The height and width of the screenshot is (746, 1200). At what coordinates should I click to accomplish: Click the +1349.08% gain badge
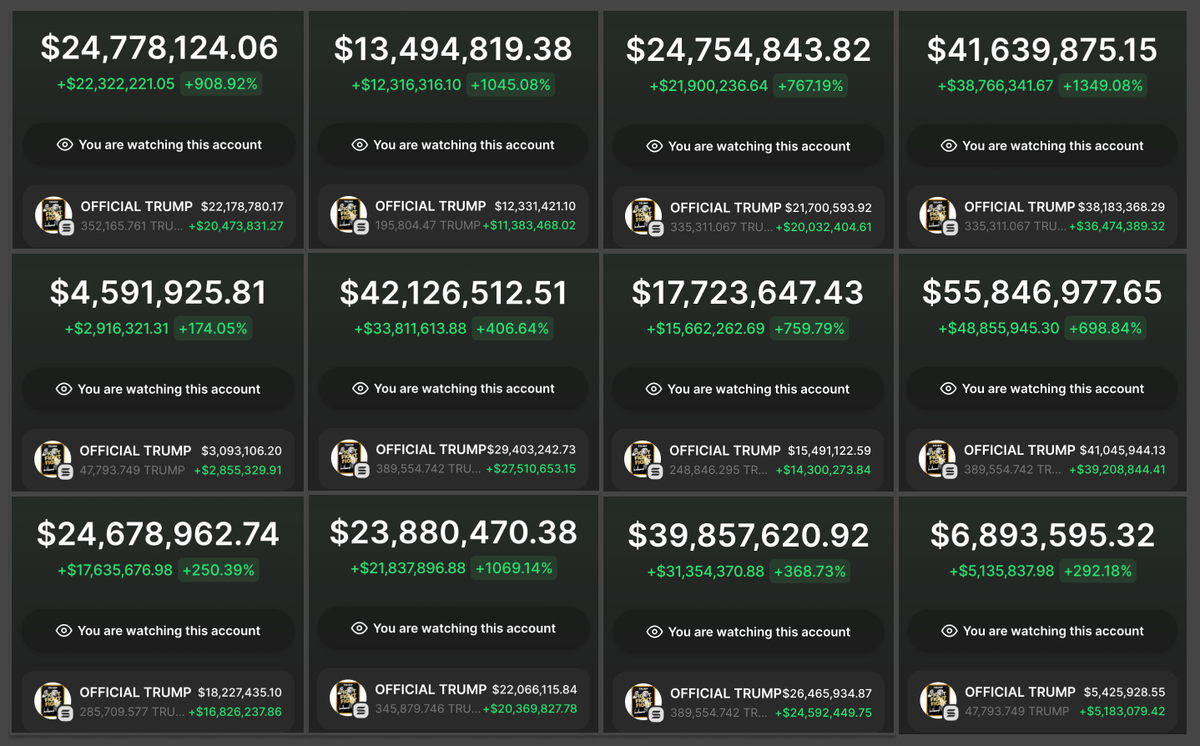click(1103, 86)
